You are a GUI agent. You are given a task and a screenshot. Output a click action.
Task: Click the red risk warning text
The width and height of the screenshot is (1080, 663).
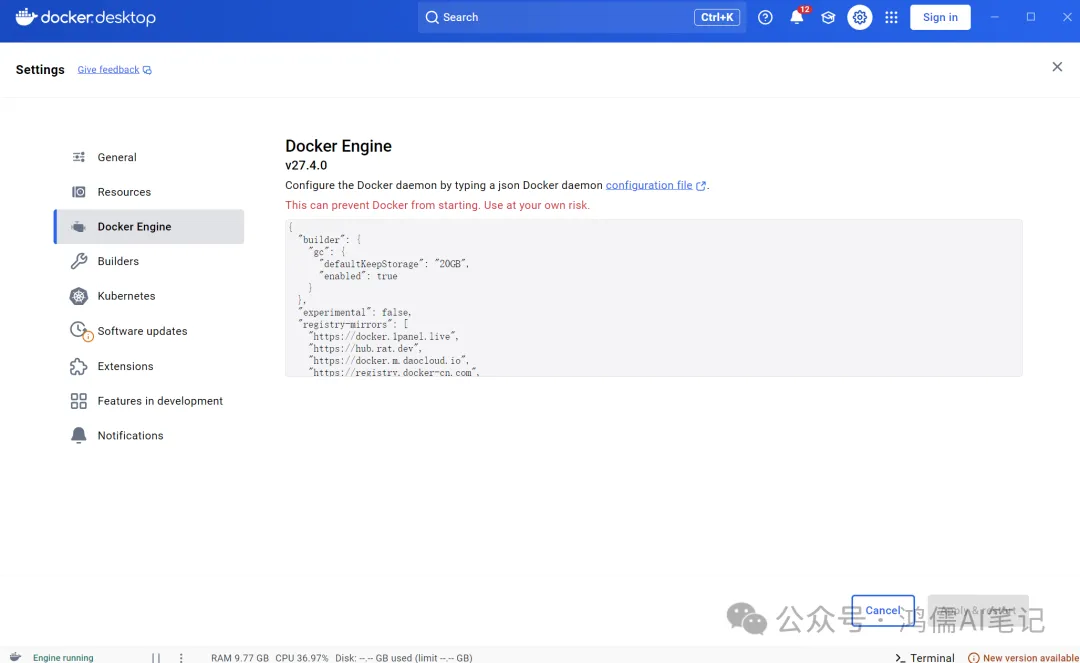[437, 205]
